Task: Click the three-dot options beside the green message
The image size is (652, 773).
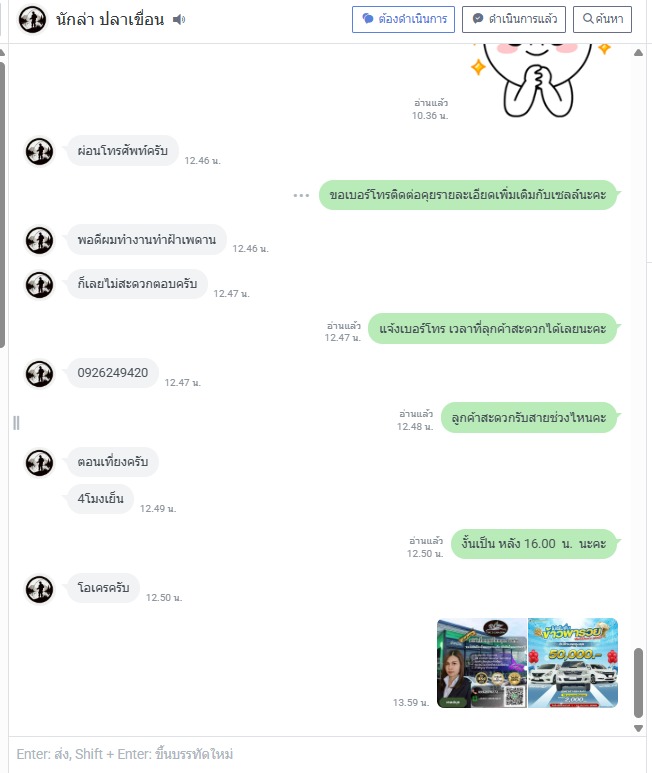Action: [x=301, y=195]
